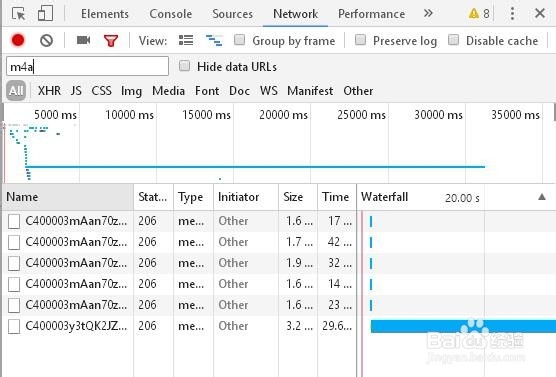Open the Performance tab

371,14
